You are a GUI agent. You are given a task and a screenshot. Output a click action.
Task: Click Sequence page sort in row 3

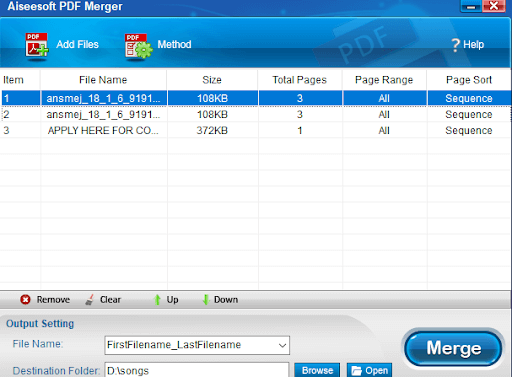click(x=469, y=130)
